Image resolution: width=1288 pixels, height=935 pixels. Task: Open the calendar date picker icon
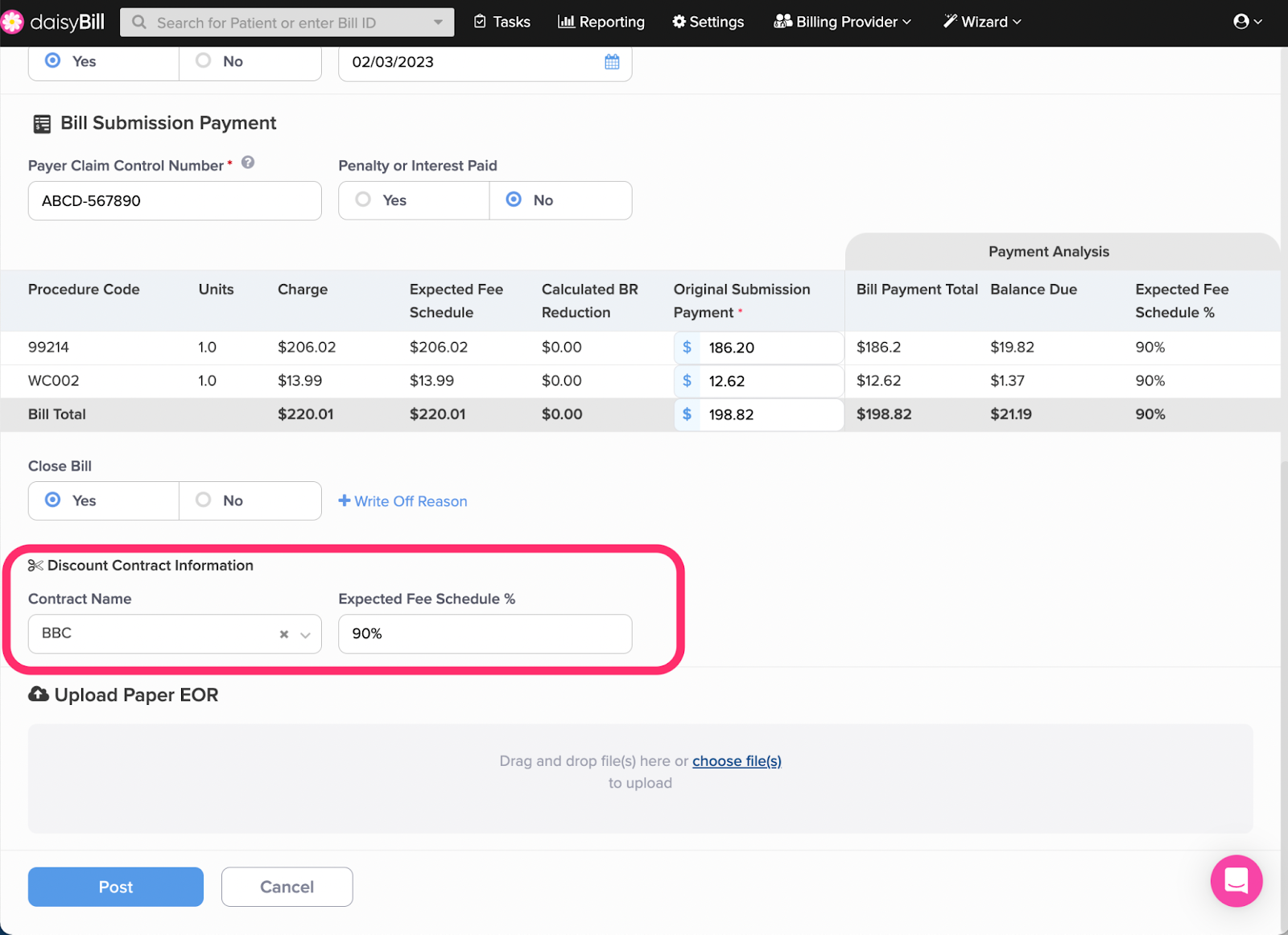click(x=612, y=62)
